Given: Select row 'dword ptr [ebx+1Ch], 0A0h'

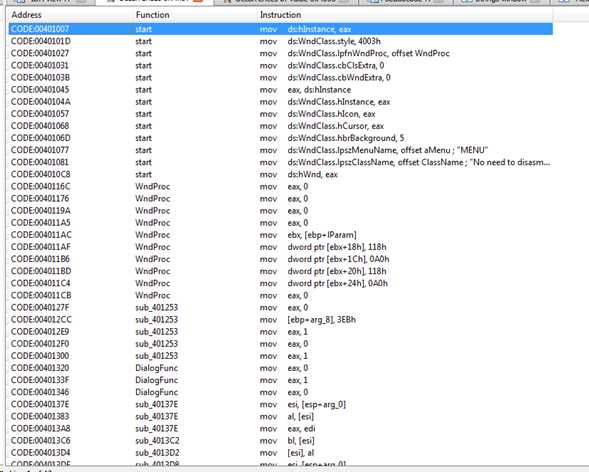Looking at the screenshot, I should pos(280,259).
